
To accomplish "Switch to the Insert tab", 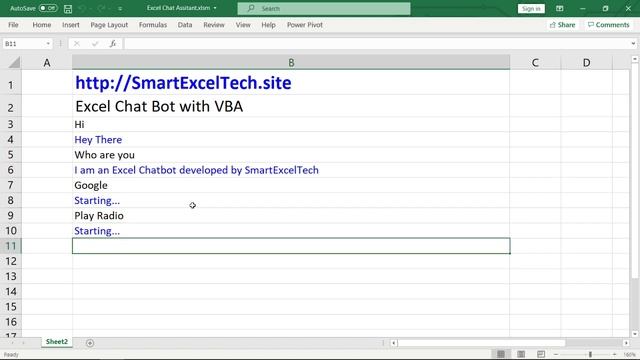I will click(71, 25).
